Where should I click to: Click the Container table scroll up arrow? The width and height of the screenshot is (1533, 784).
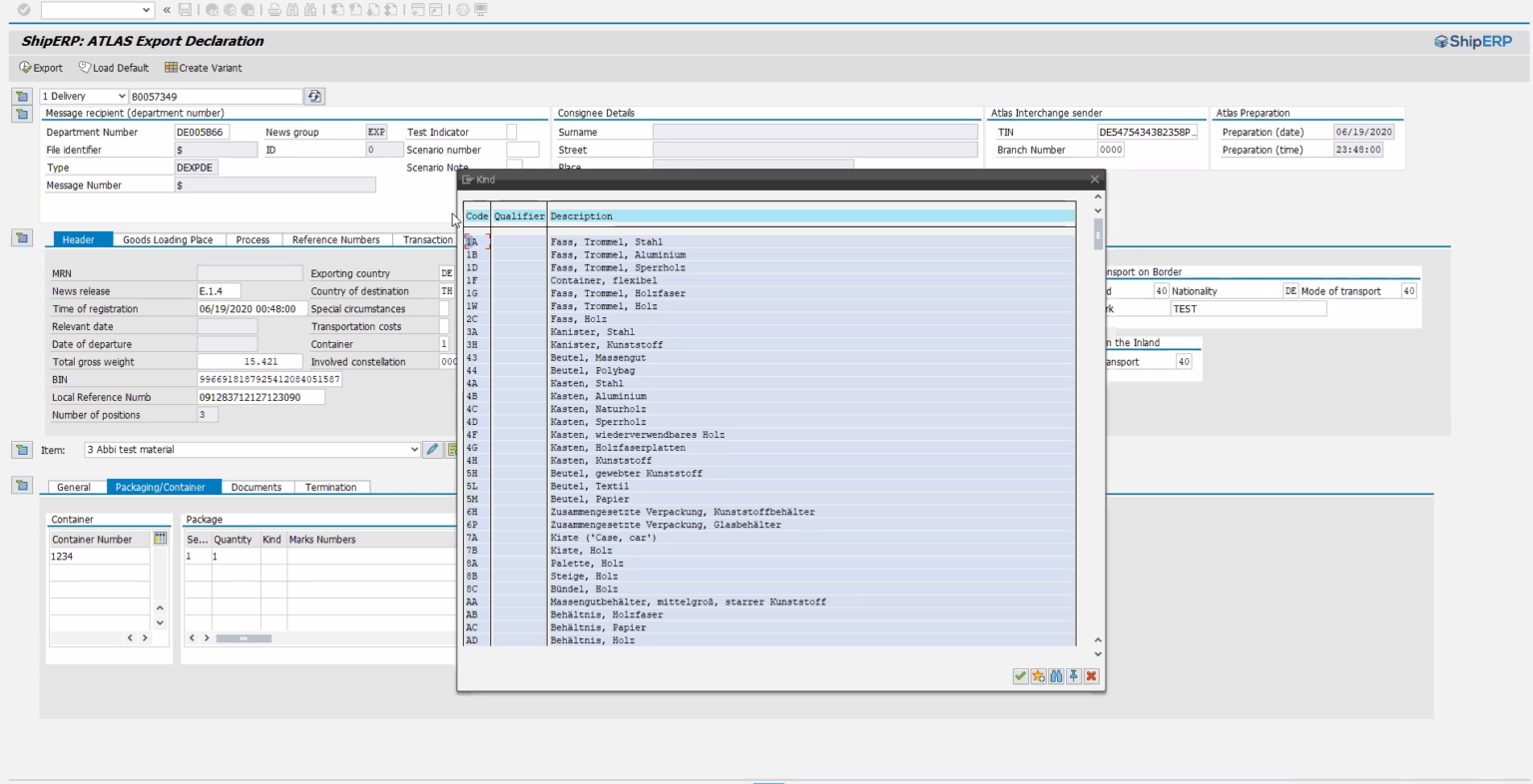click(x=160, y=607)
